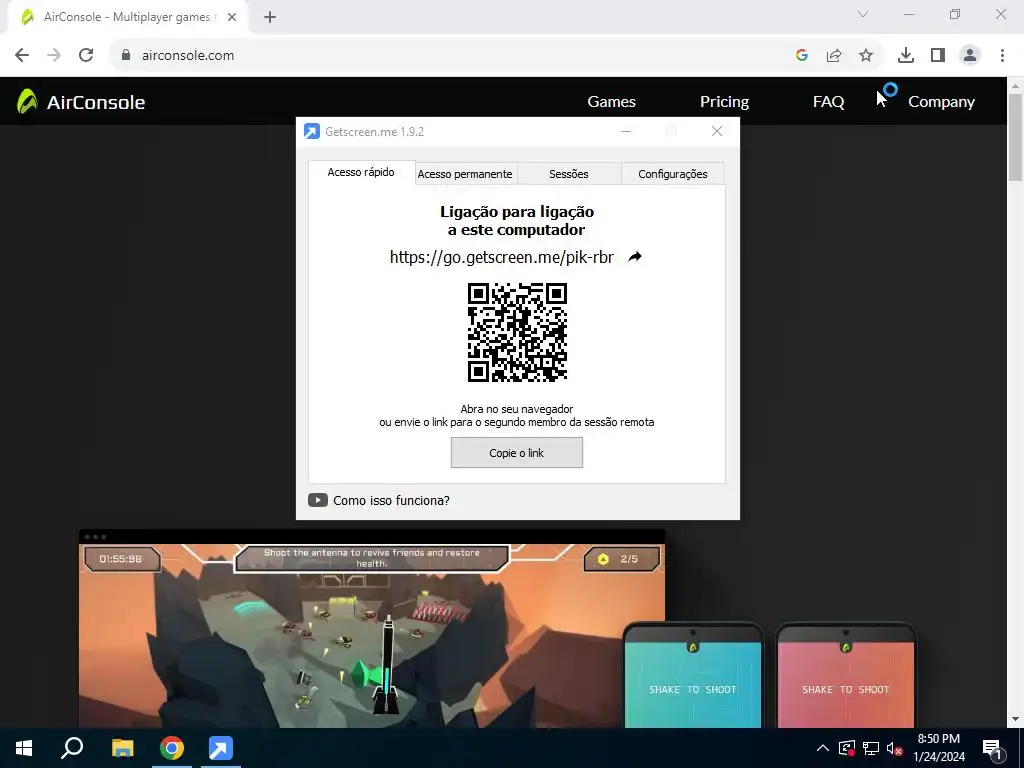Click the YouTube play icon in Getscreen.me
This screenshot has height=768, width=1024.
(x=317, y=500)
